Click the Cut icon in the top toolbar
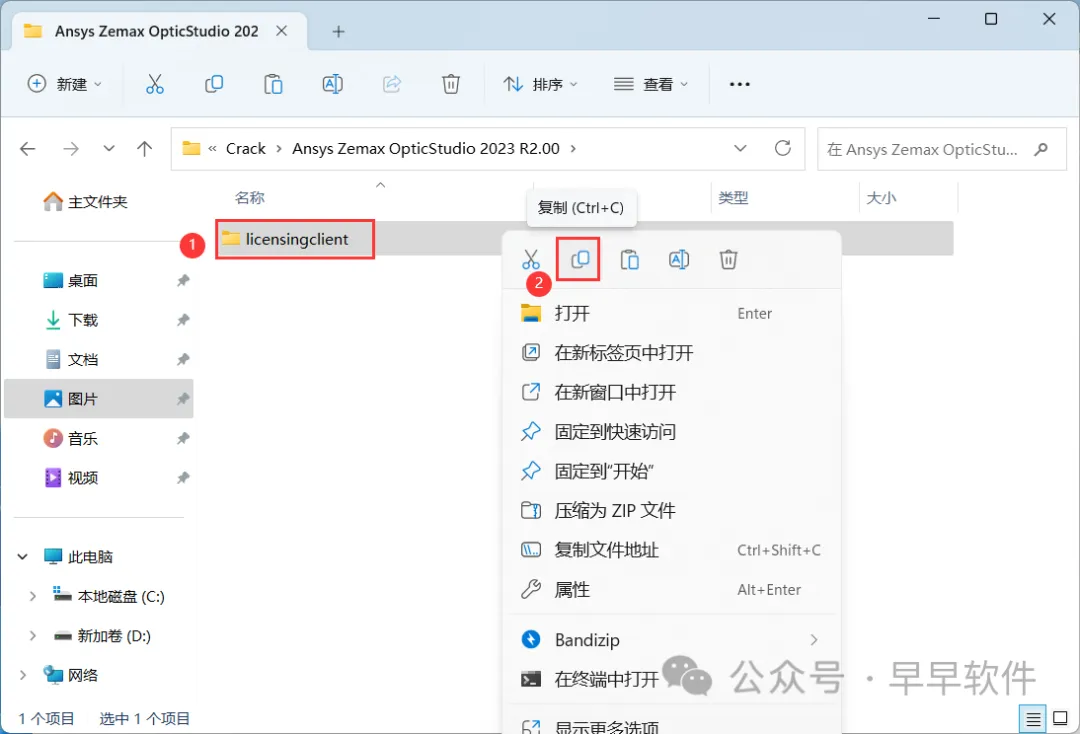The image size is (1080, 734). click(x=154, y=84)
